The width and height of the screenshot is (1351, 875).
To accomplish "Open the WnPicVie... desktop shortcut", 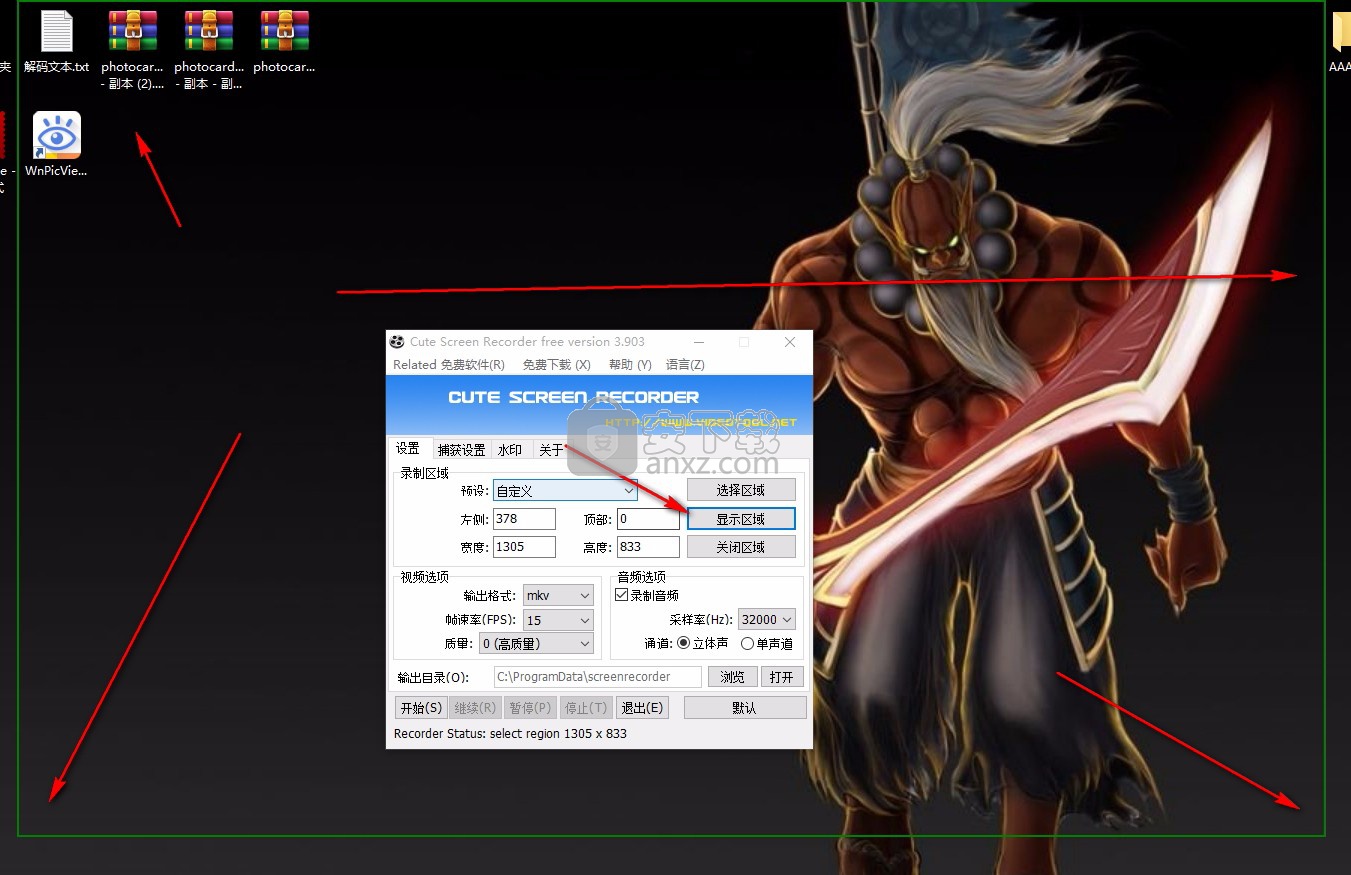I will 57,144.
